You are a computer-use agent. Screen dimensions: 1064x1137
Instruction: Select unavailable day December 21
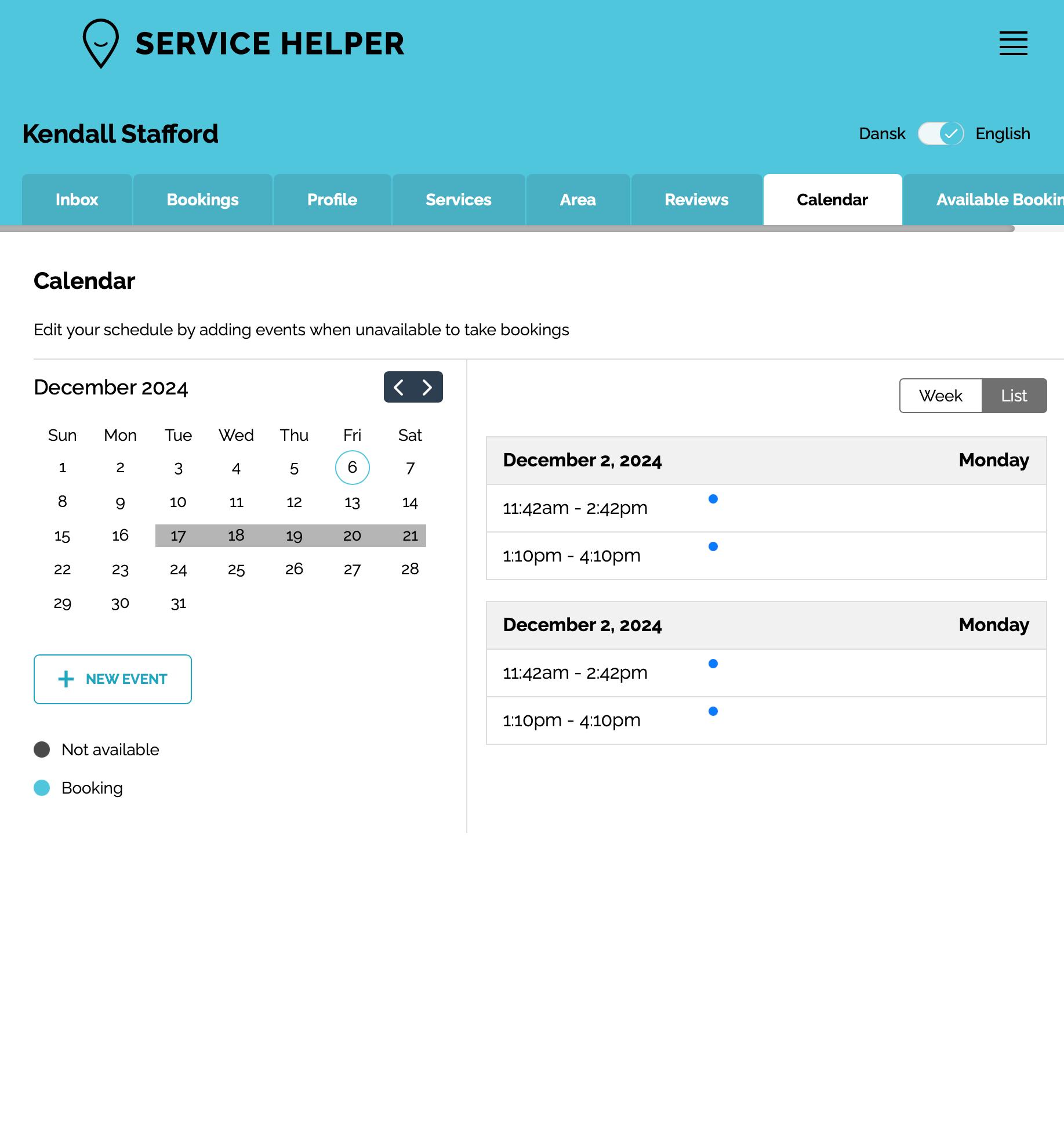[411, 535]
